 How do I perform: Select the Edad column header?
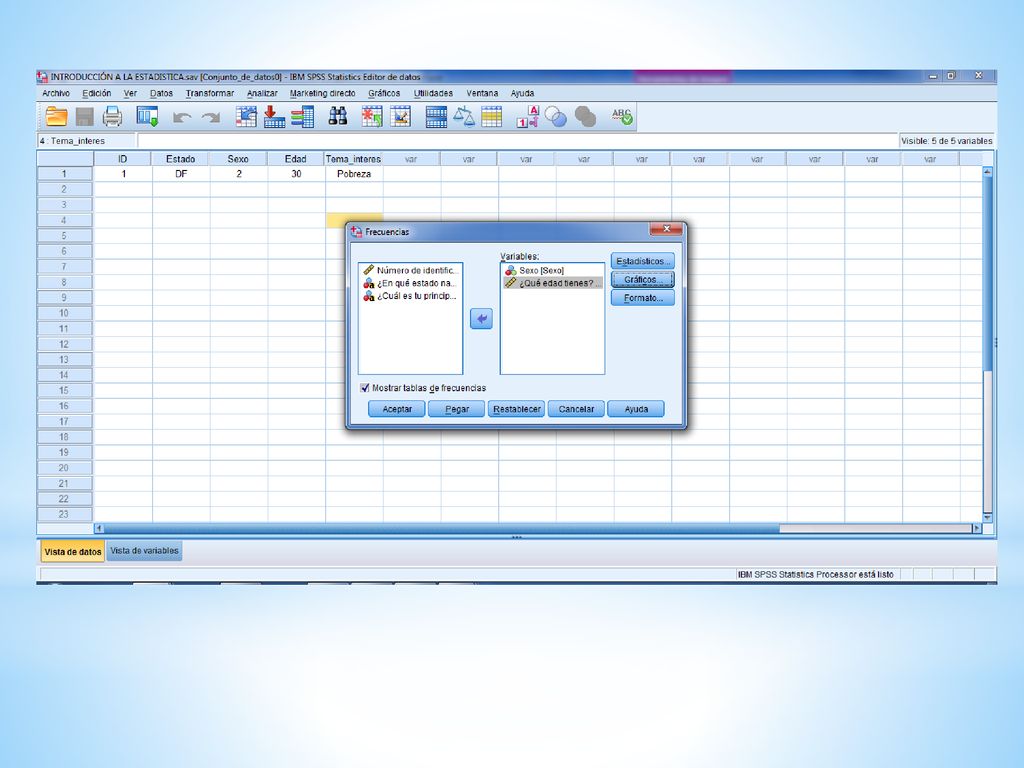[x=296, y=159]
